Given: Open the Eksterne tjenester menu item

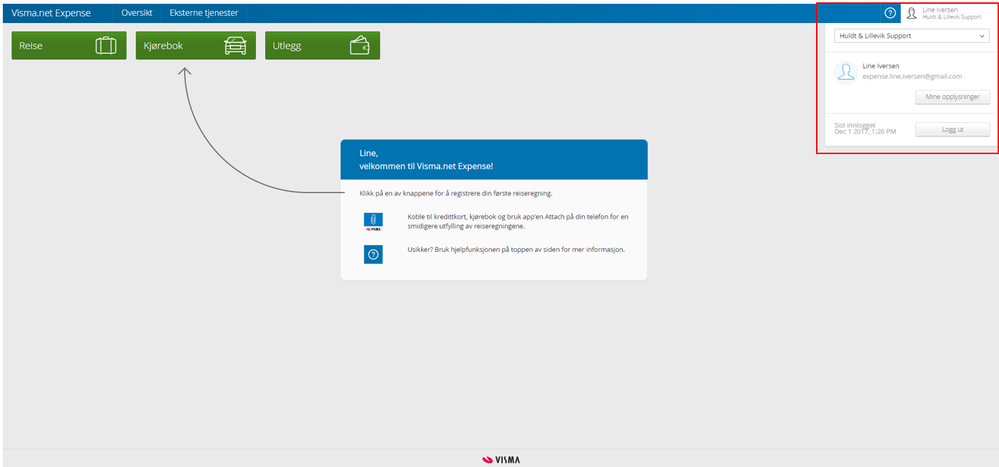Looking at the screenshot, I should pos(204,13).
